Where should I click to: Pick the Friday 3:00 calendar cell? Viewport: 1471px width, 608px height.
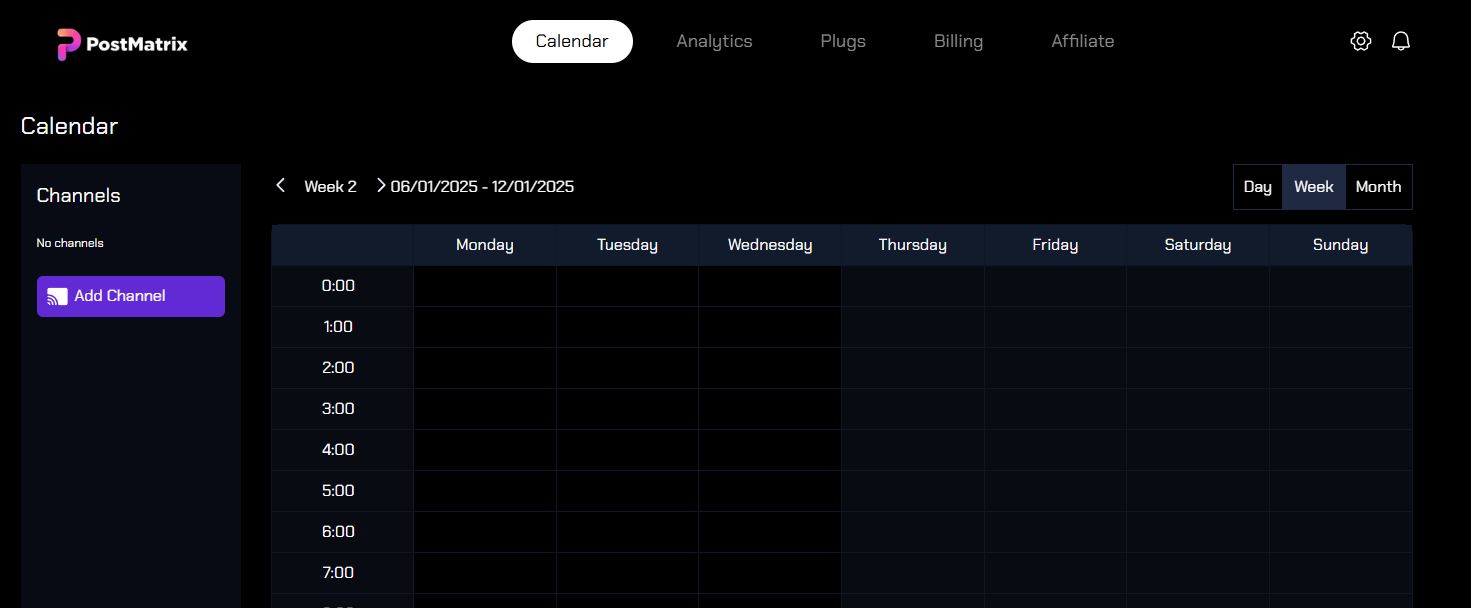(x=1055, y=409)
